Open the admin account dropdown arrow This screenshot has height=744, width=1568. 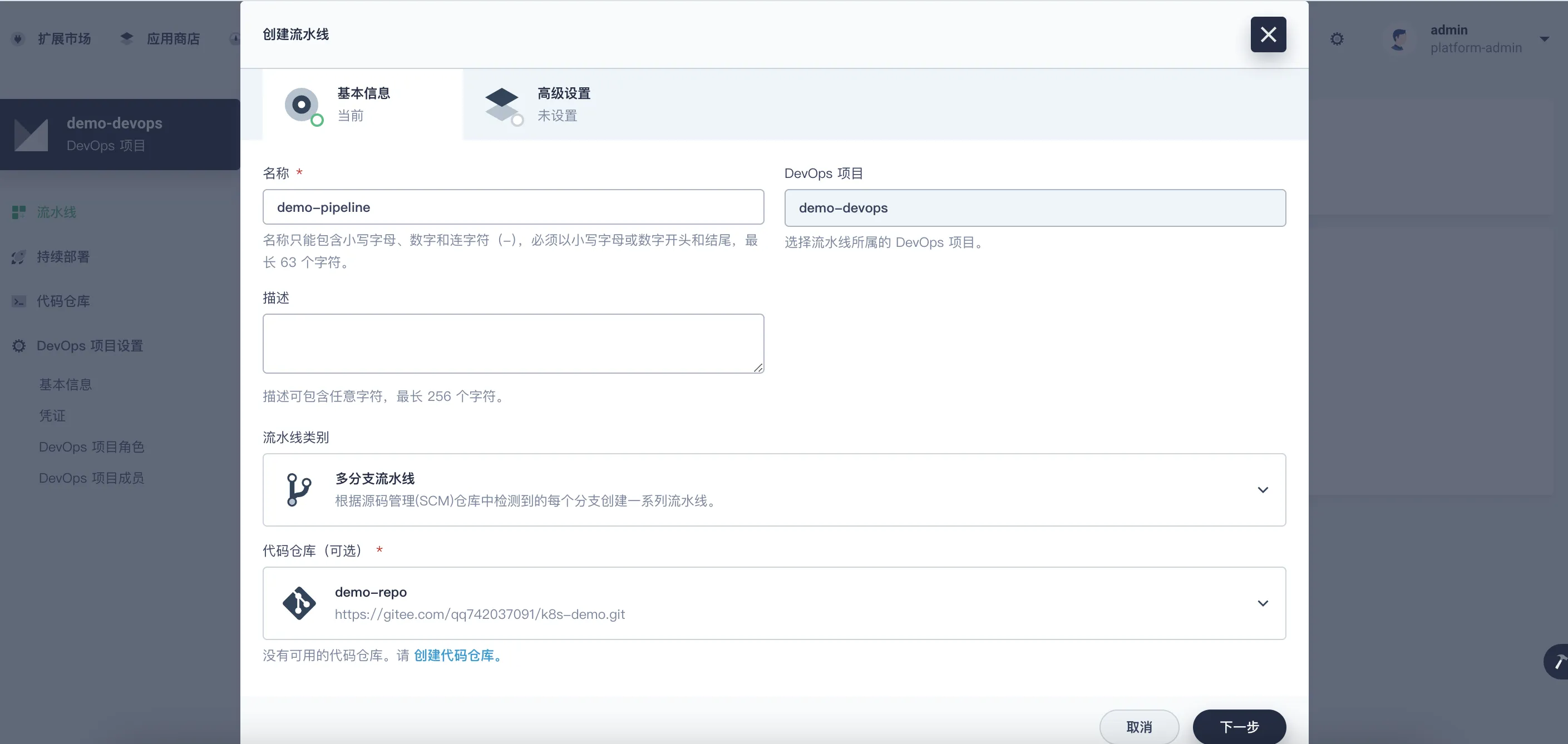1544,39
